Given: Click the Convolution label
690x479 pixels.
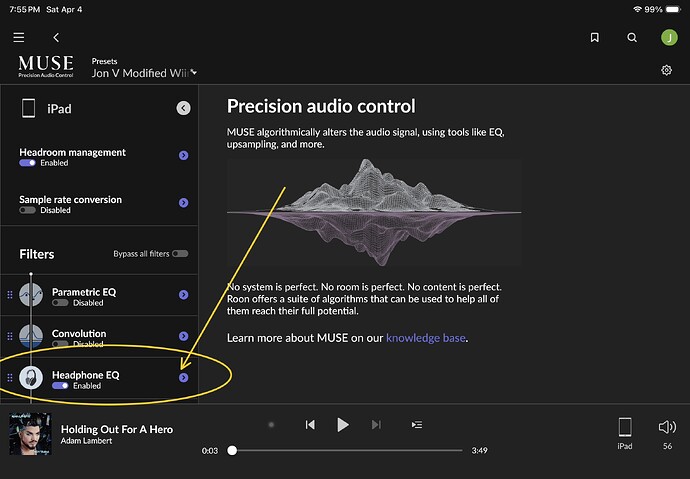Looking at the screenshot, I should point(79,333).
